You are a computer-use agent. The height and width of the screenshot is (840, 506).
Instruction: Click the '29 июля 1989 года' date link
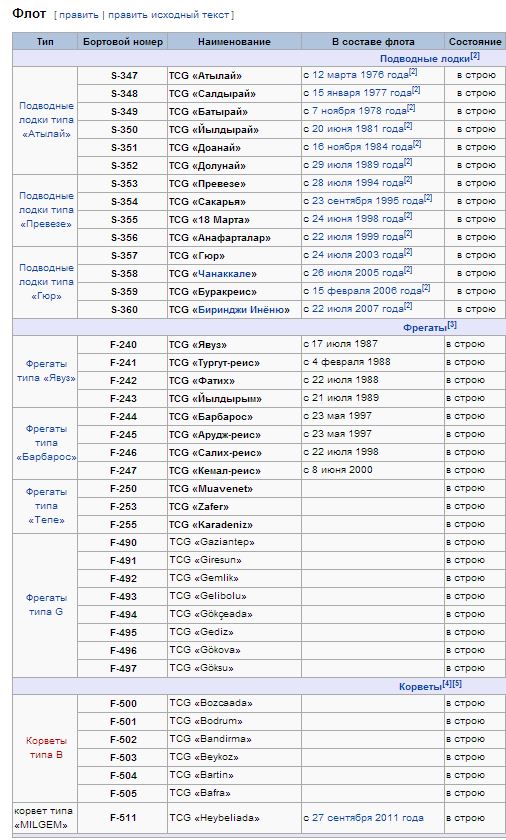pos(358,165)
